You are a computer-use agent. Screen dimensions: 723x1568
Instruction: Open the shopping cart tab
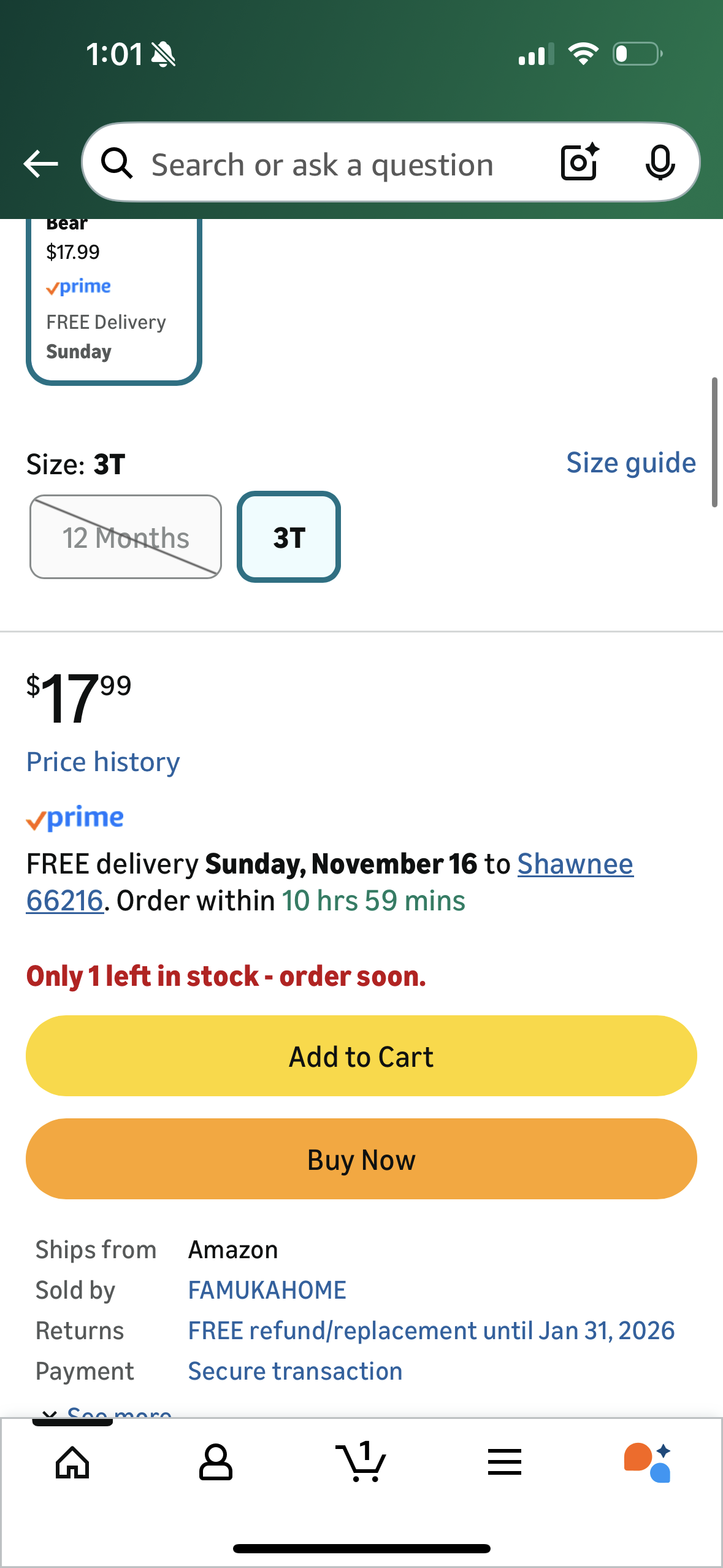361,1462
